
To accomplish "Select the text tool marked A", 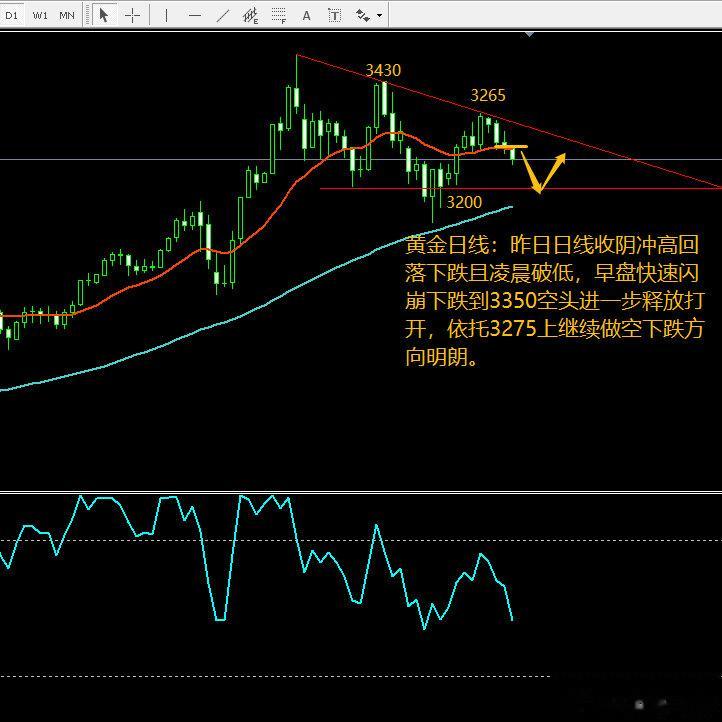I will (306, 16).
